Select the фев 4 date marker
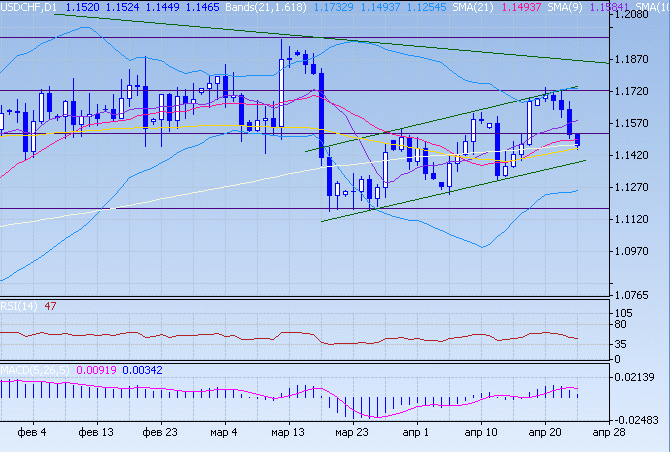The image size is (670, 452). point(33,433)
